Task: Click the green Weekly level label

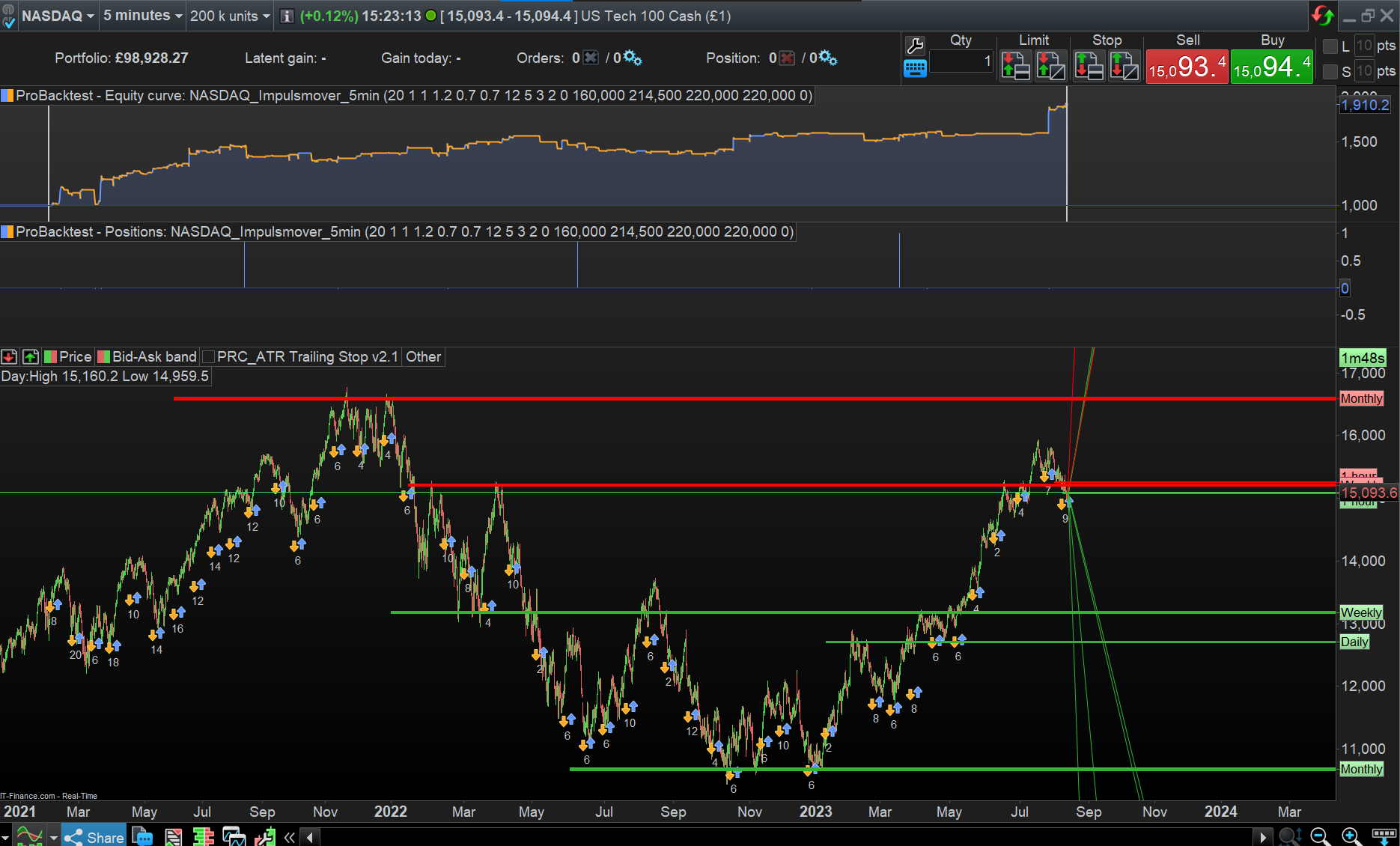Action: click(x=1360, y=612)
